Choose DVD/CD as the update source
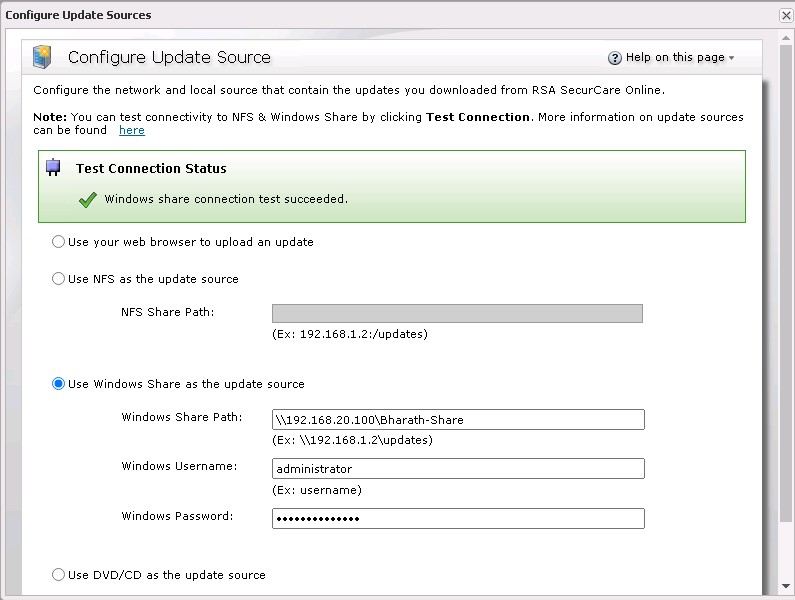The image size is (795, 600). tap(59, 575)
